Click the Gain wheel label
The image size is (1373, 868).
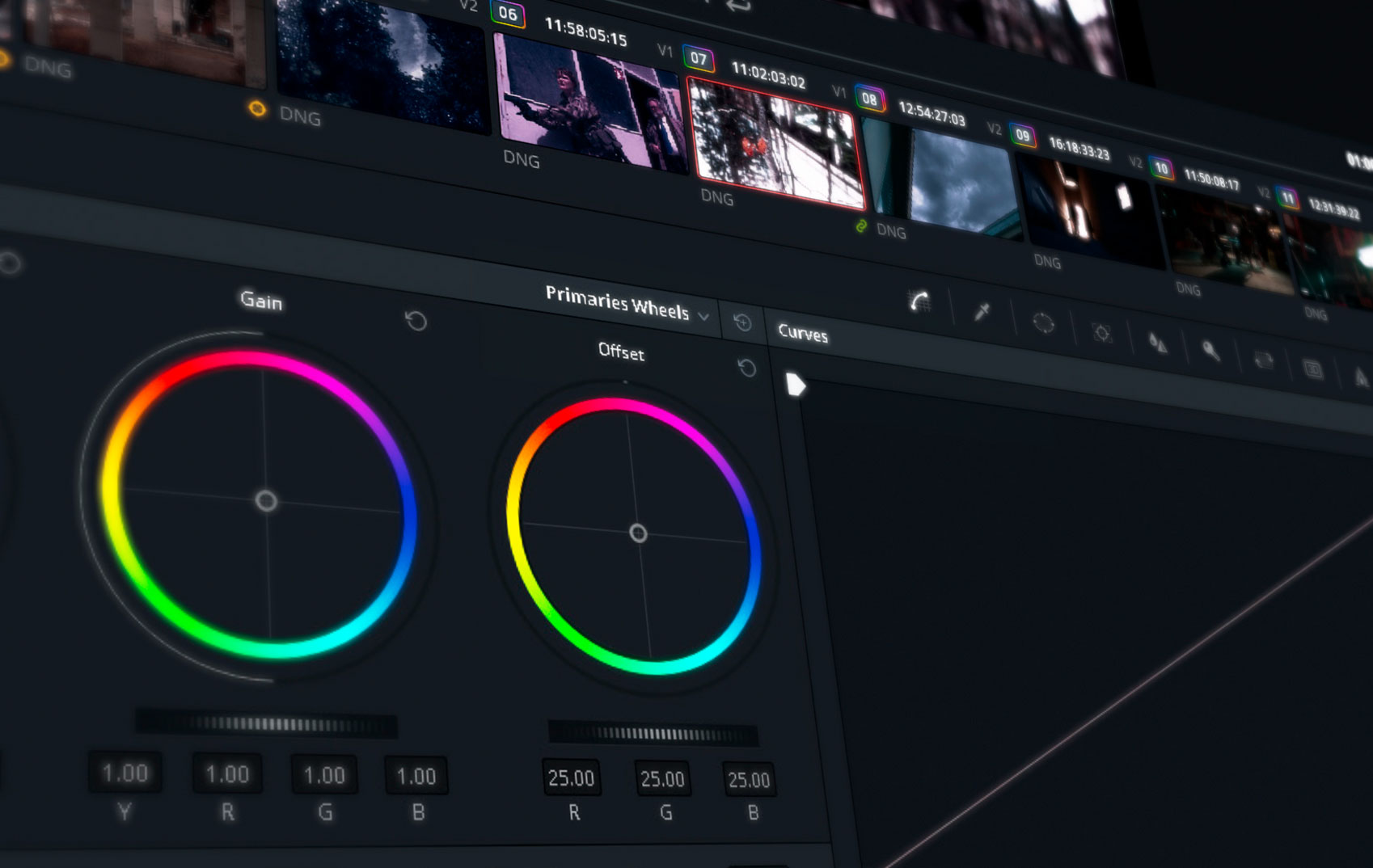[x=261, y=301]
